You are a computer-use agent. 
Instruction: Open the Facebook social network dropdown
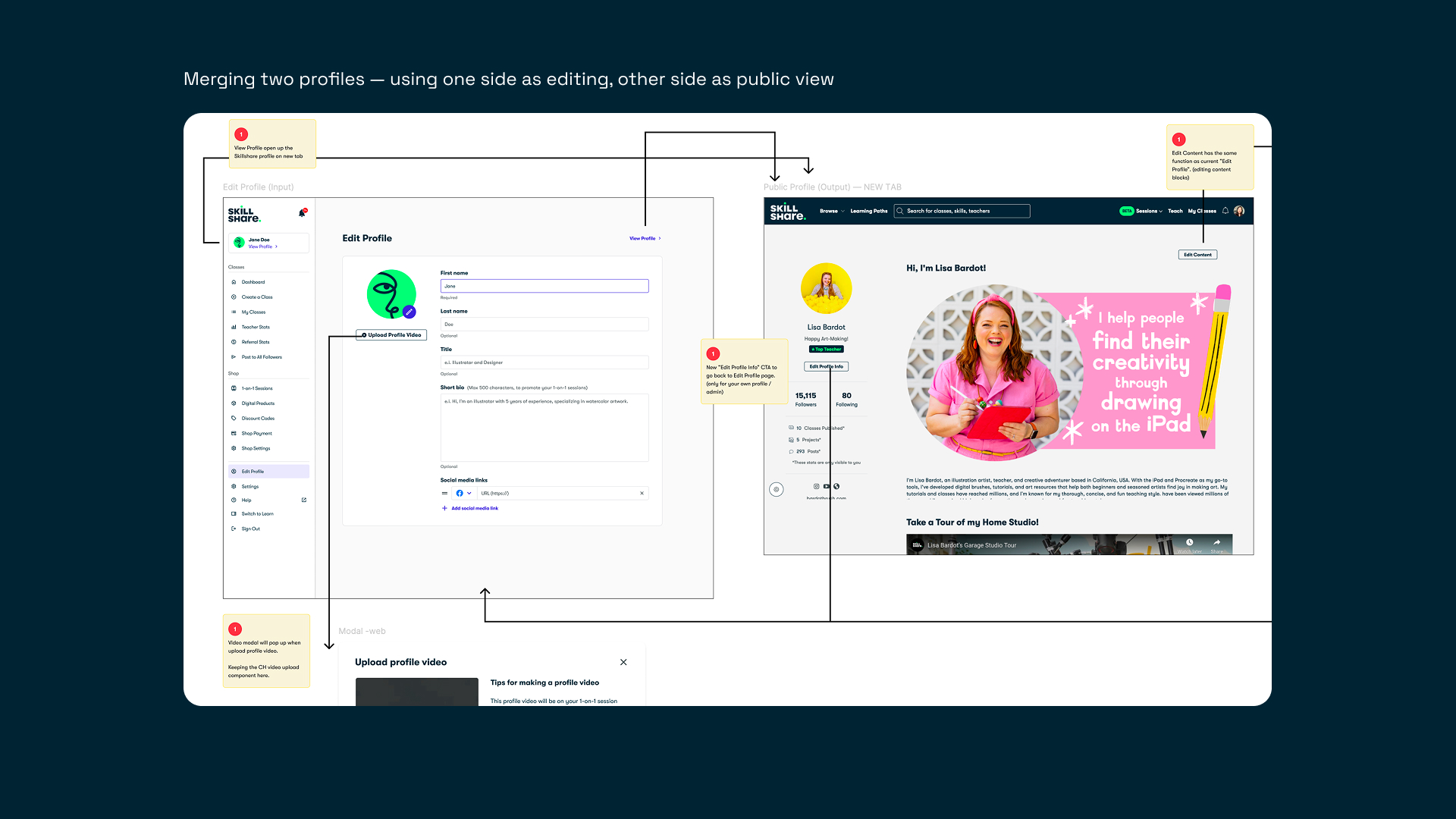coord(463,494)
